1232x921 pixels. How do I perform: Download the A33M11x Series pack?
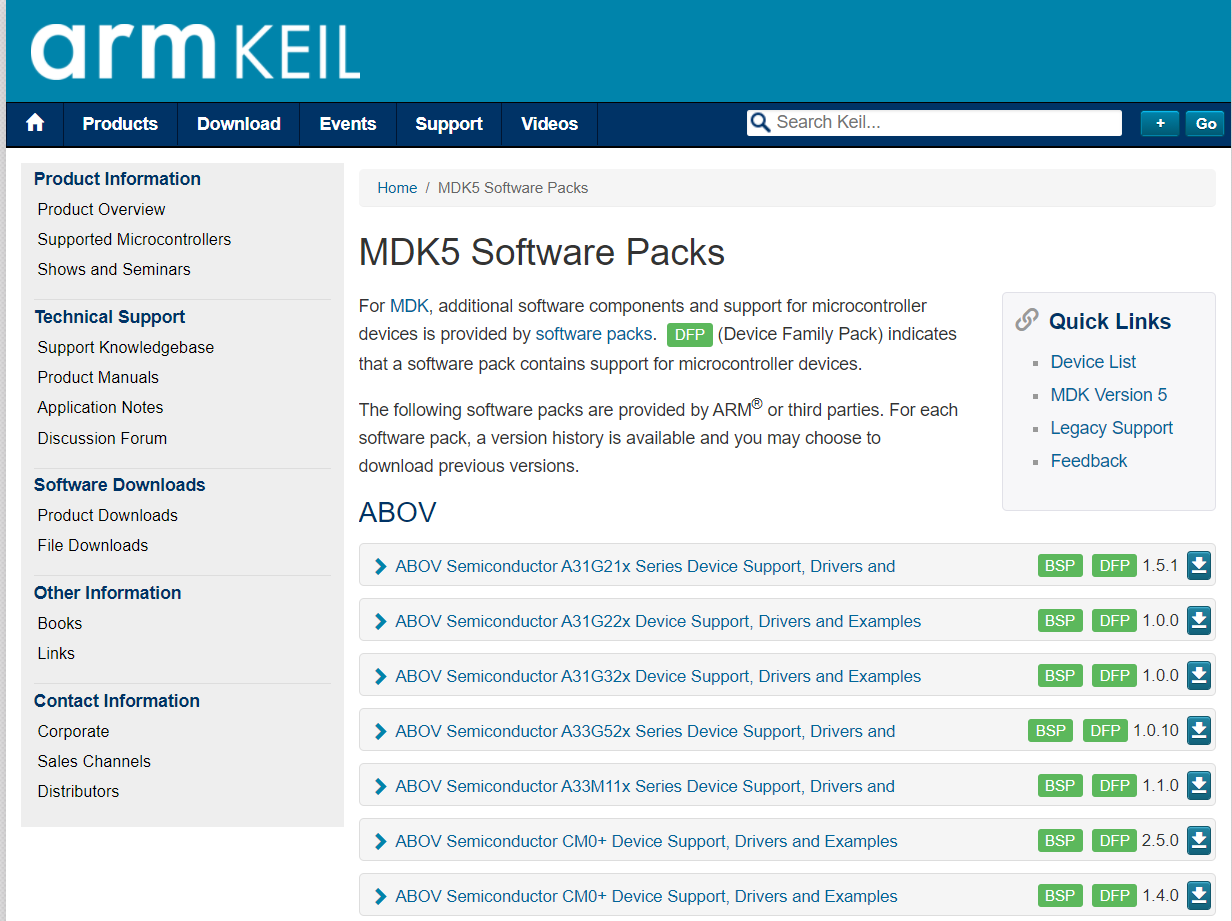point(1199,786)
